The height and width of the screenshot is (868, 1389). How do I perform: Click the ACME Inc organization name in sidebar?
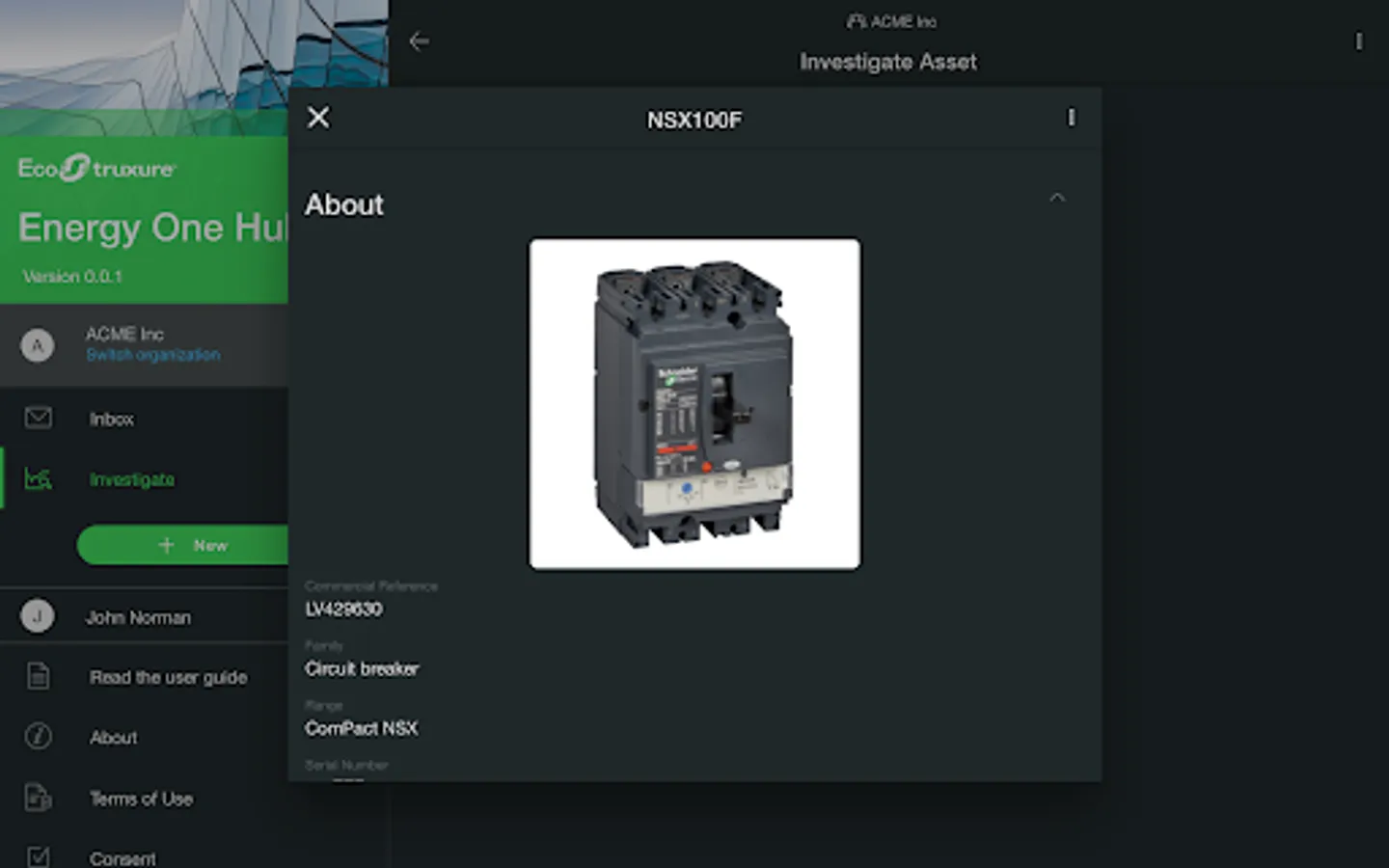pyautogui.click(x=124, y=334)
